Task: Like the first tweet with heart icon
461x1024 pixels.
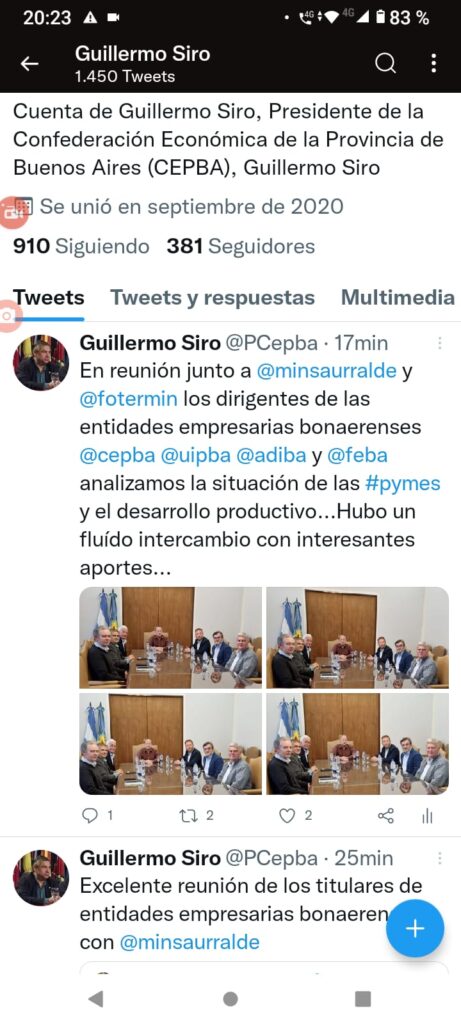Action: click(287, 815)
